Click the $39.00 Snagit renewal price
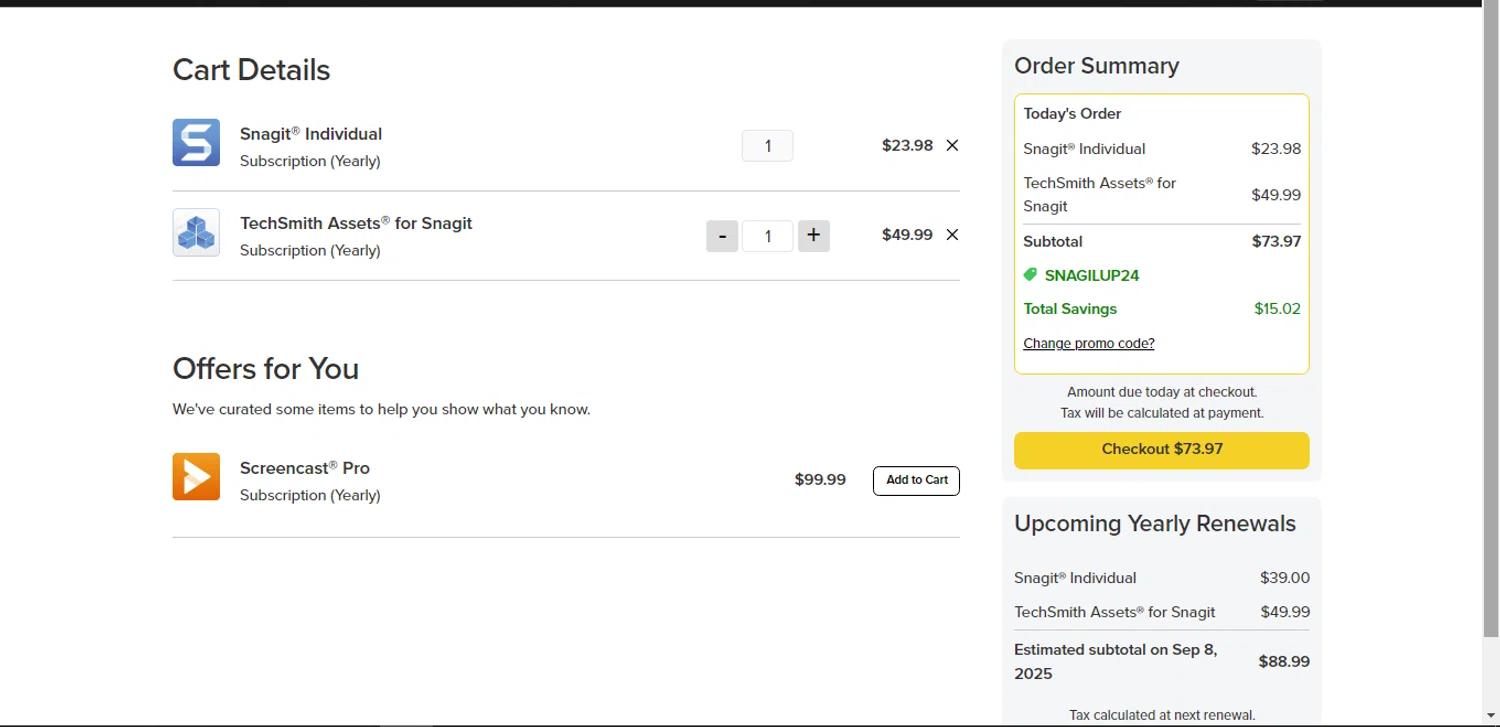 [x=1285, y=577]
